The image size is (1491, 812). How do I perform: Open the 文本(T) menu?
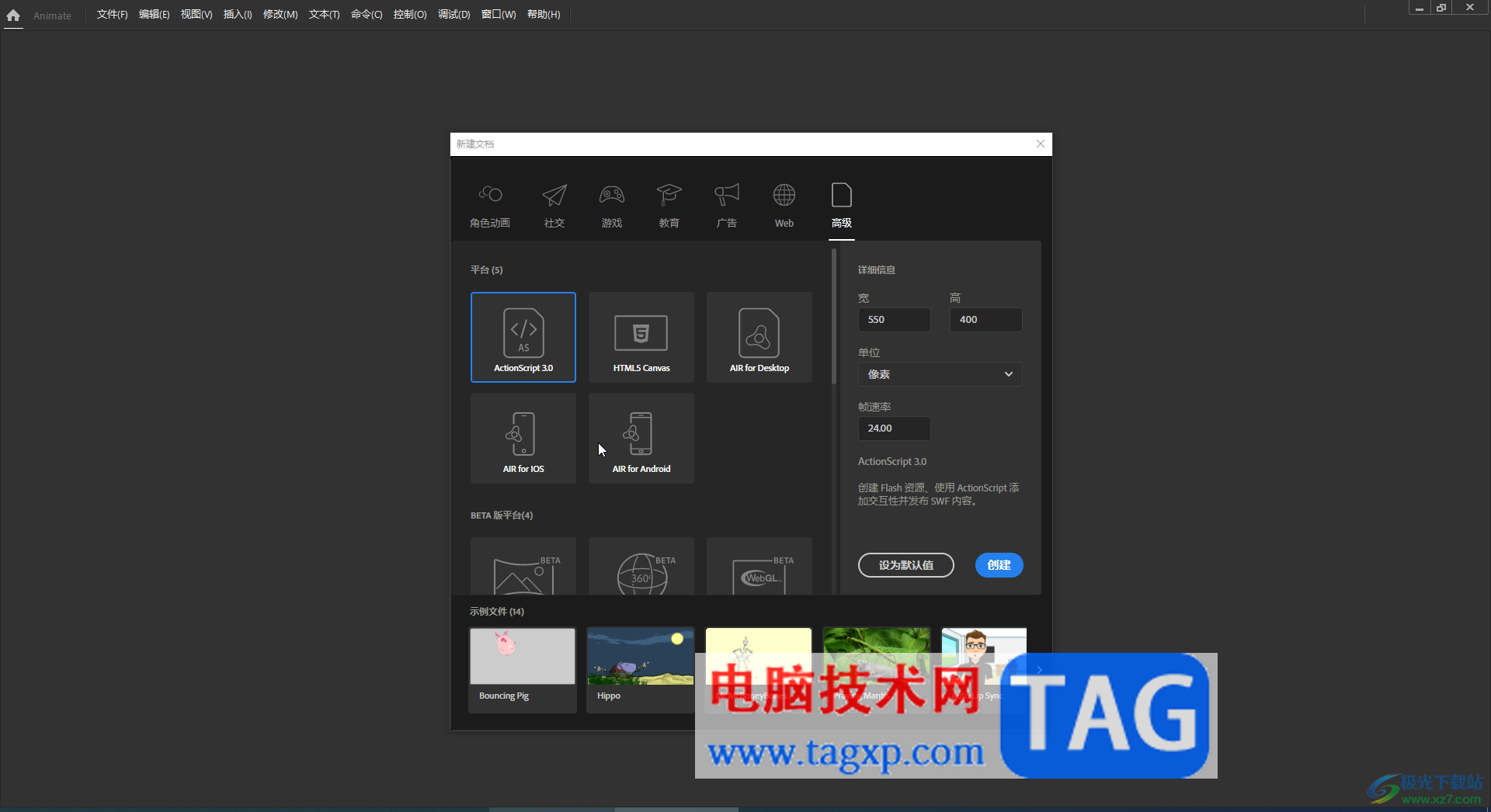click(324, 15)
